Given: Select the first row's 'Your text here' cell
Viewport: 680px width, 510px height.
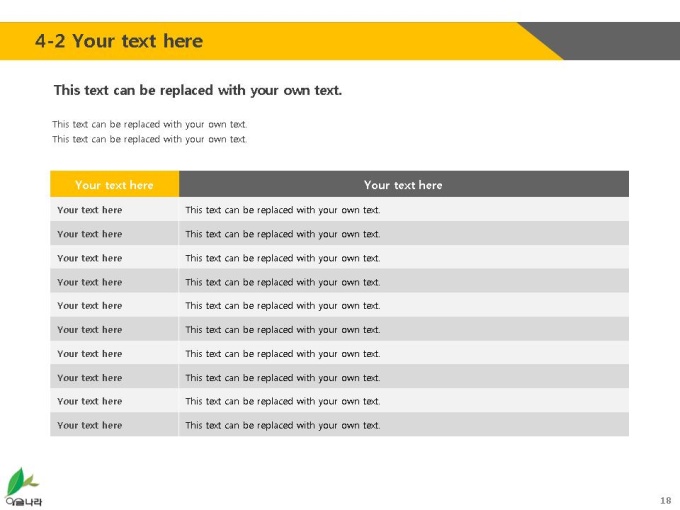Looking at the screenshot, I should click(x=114, y=210).
